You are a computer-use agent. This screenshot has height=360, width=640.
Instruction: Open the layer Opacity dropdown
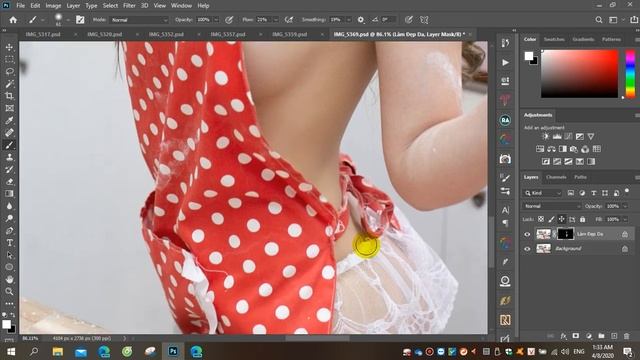coord(625,206)
